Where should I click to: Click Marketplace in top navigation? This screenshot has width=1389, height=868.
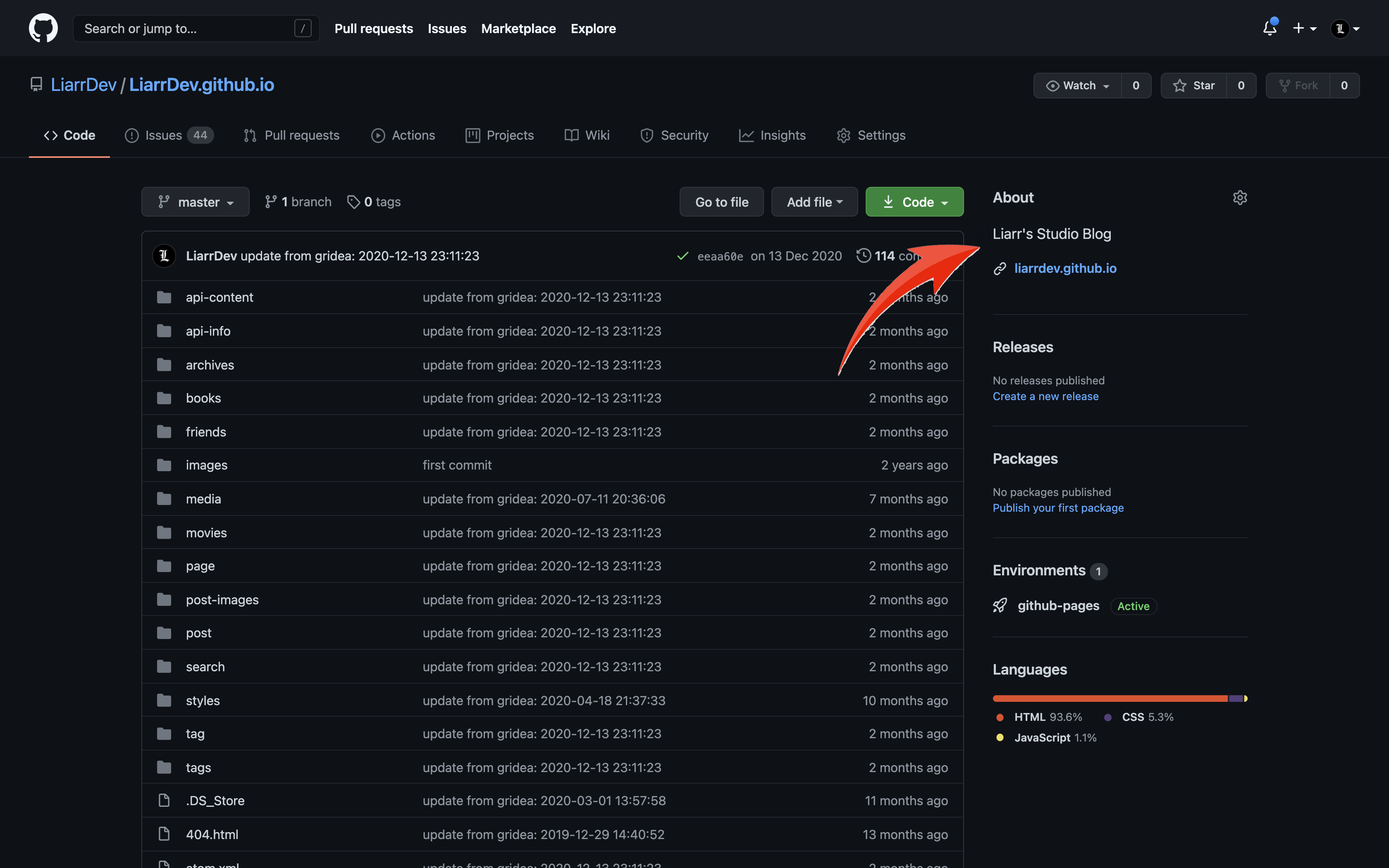(x=518, y=28)
